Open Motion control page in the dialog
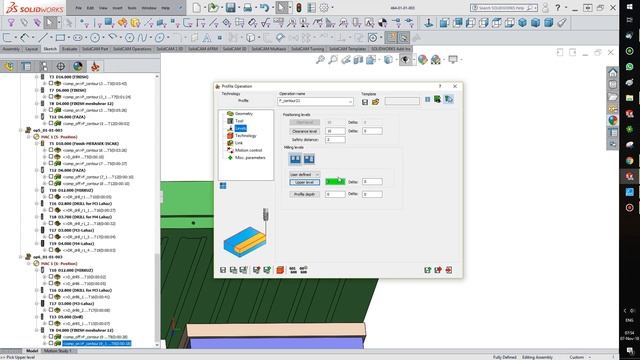The image size is (640, 360). click(248, 150)
